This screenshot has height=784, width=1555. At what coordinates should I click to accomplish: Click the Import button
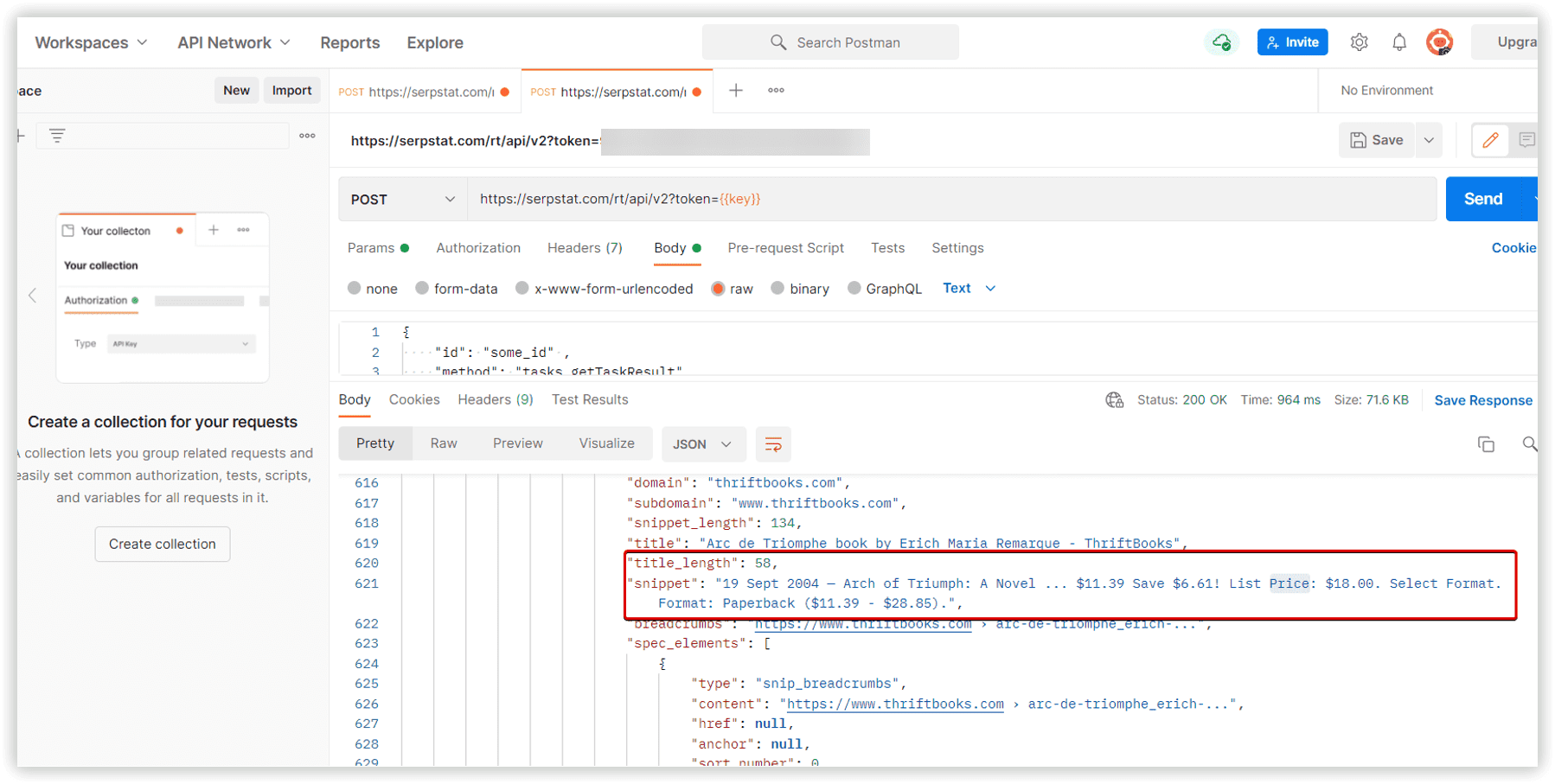click(291, 90)
